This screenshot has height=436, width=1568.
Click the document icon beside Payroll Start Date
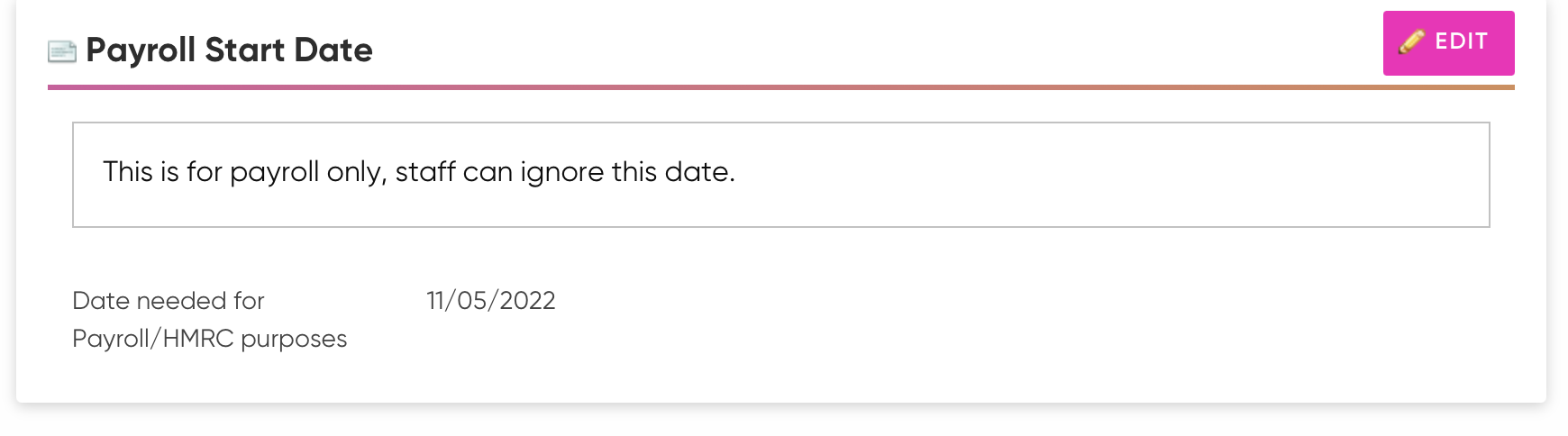coord(62,52)
